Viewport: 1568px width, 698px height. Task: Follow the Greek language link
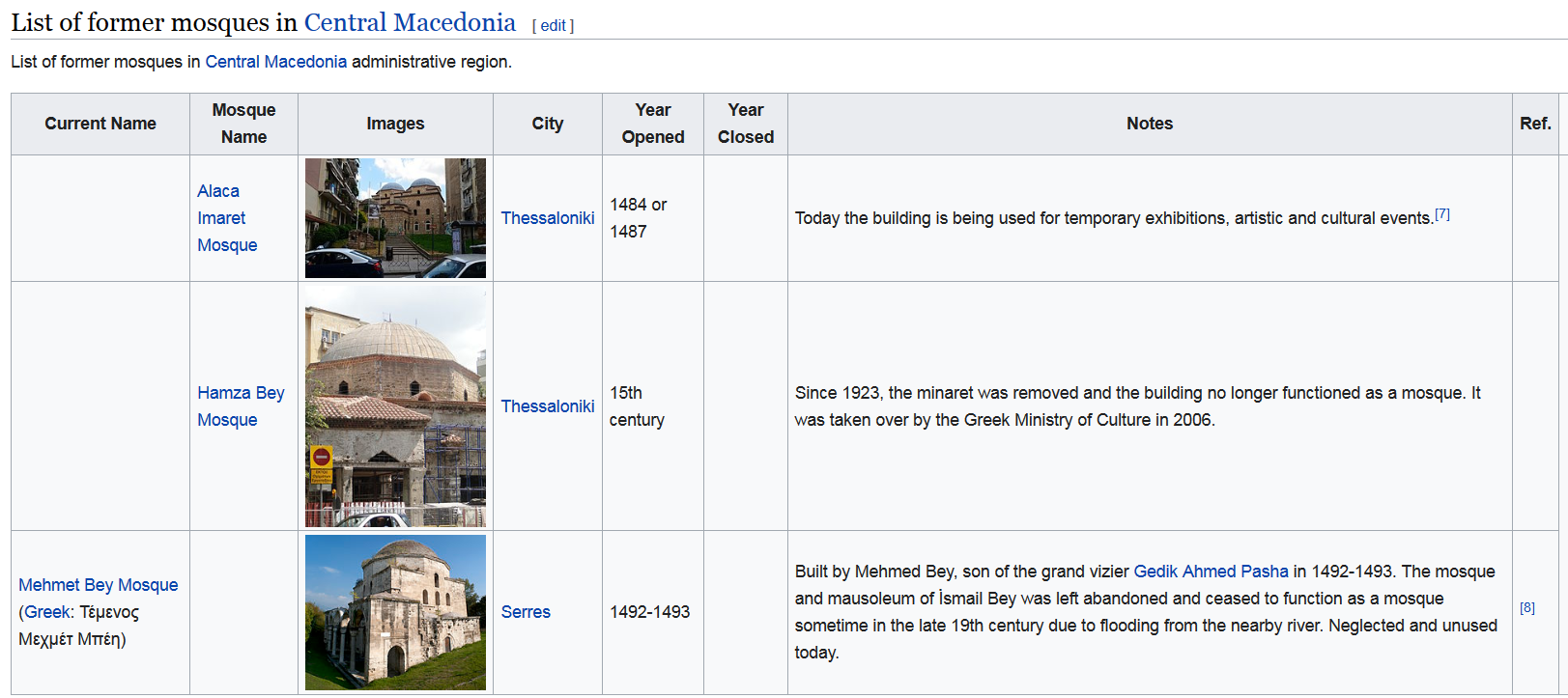point(46,612)
